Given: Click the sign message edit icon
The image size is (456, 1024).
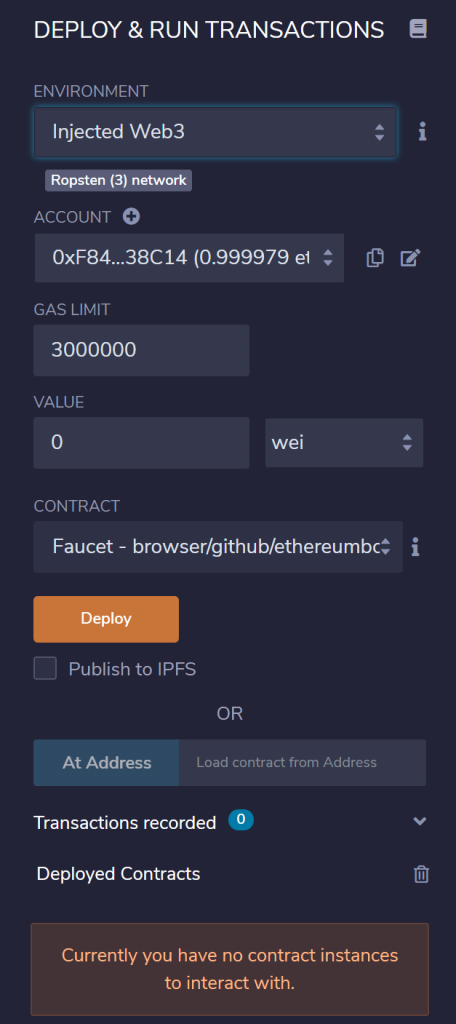Looking at the screenshot, I should pyautogui.click(x=410, y=258).
